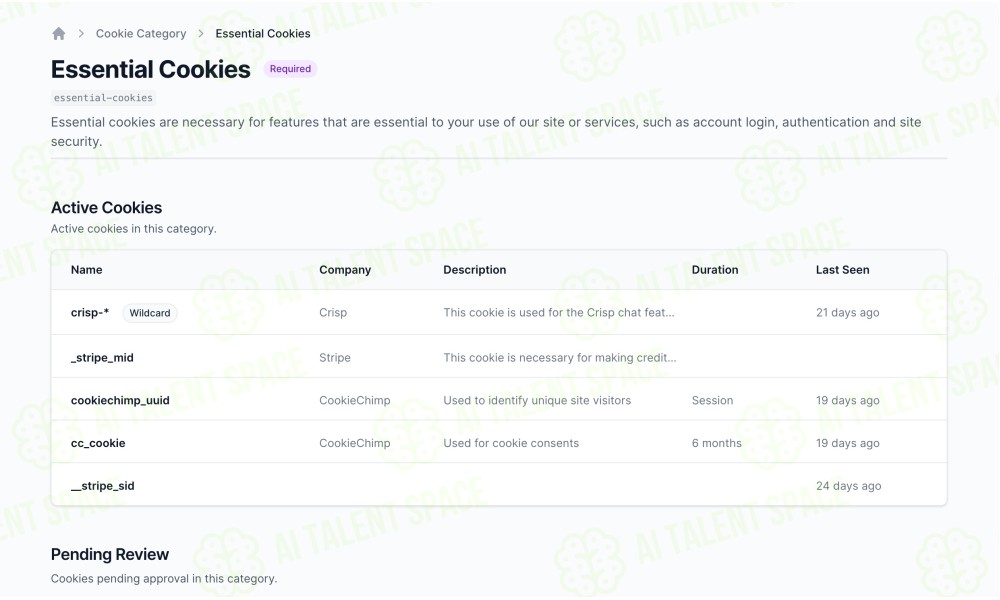1000x600 pixels.
Task: Select the __stripe_sid cookie row
Action: pos(499,485)
